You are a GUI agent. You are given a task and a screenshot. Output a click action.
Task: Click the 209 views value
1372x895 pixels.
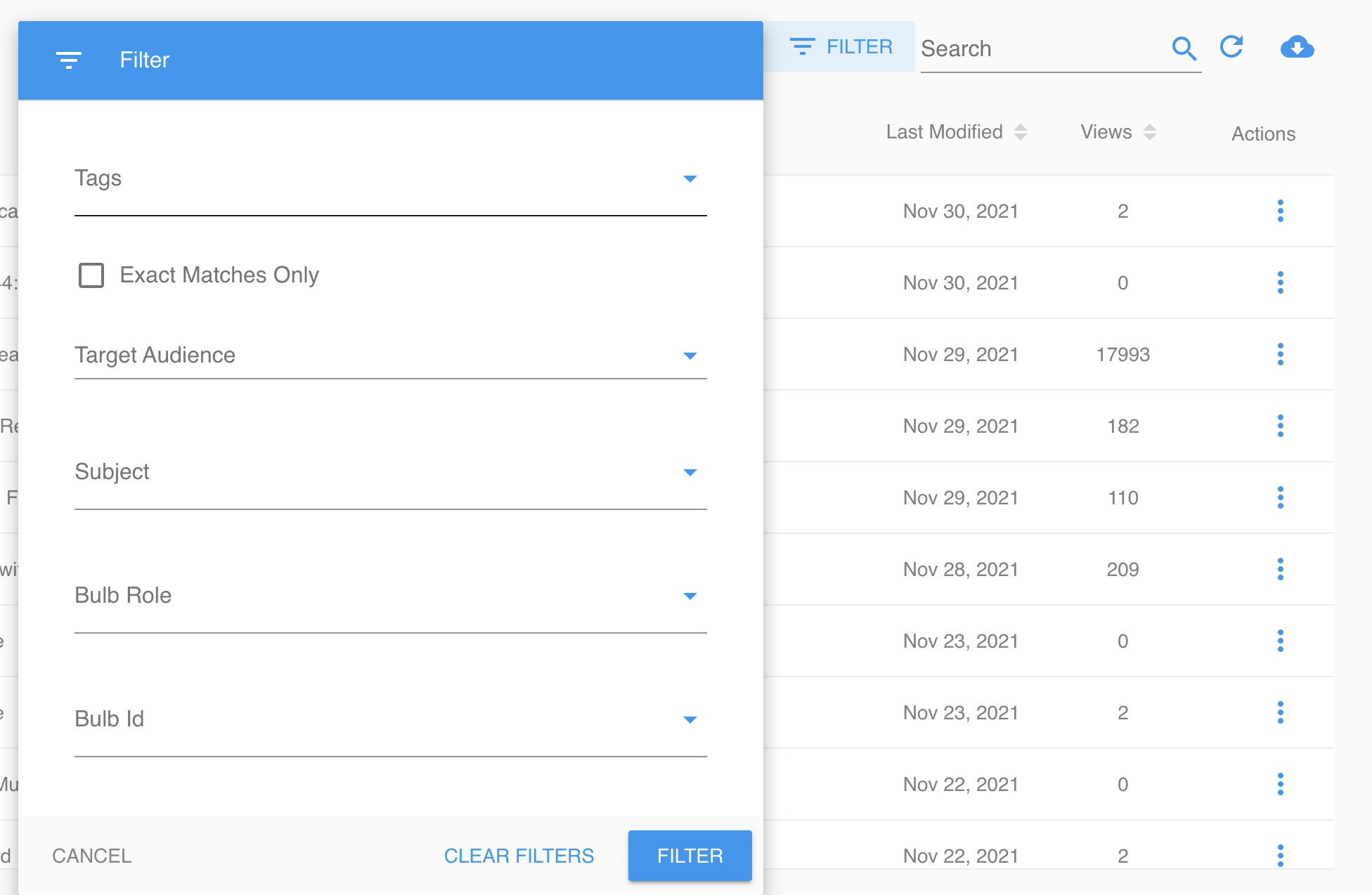point(1123,569)
